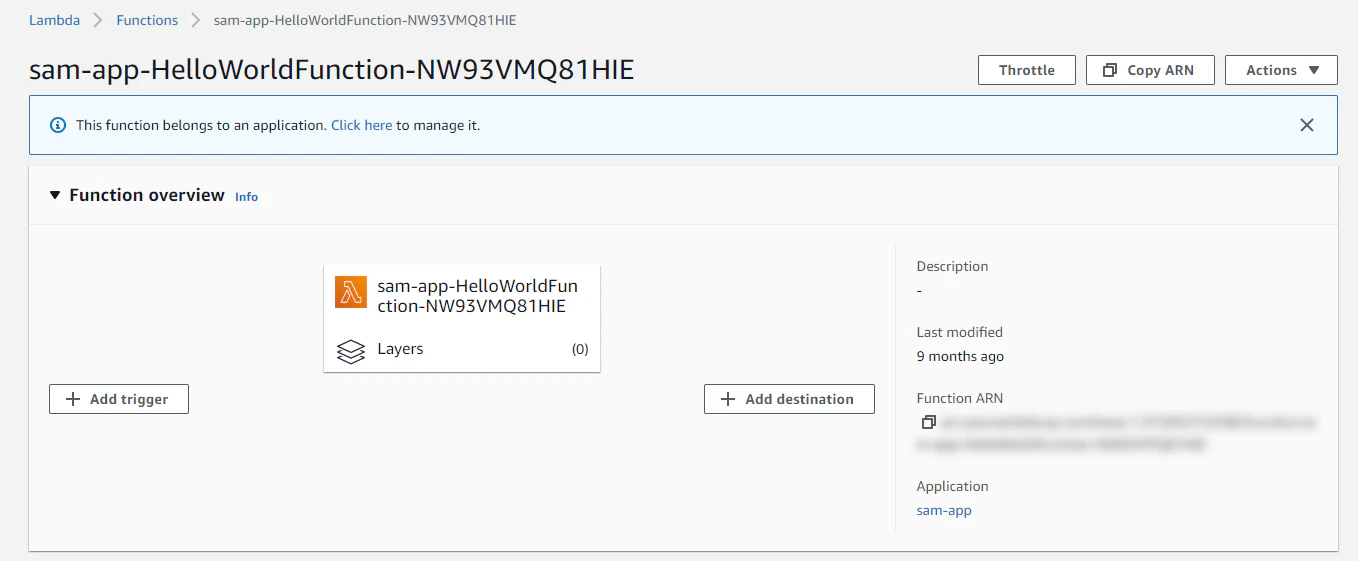Click the copy icon beside Function ARN
1358x561 pixels.
coord(928,423)
